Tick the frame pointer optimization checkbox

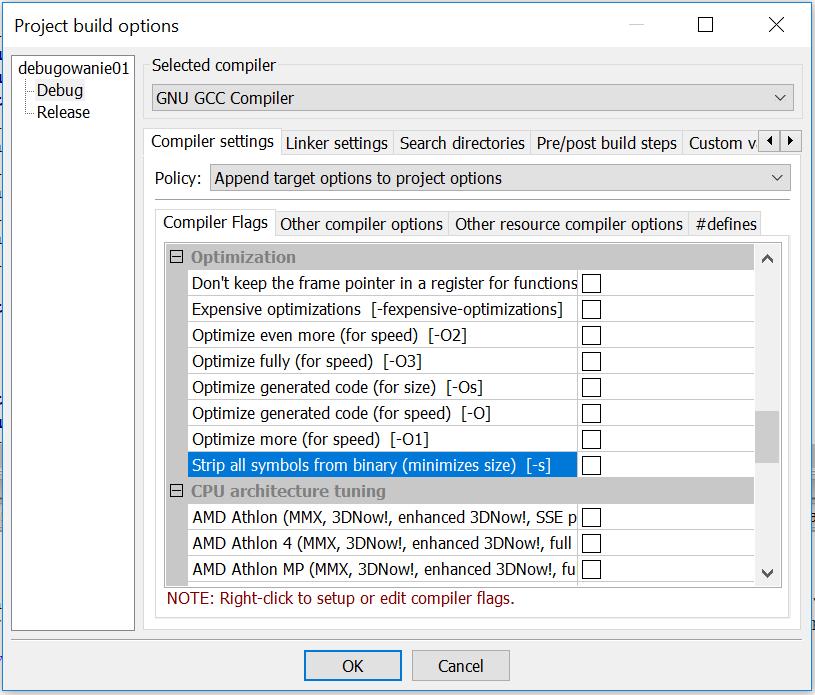591,284
